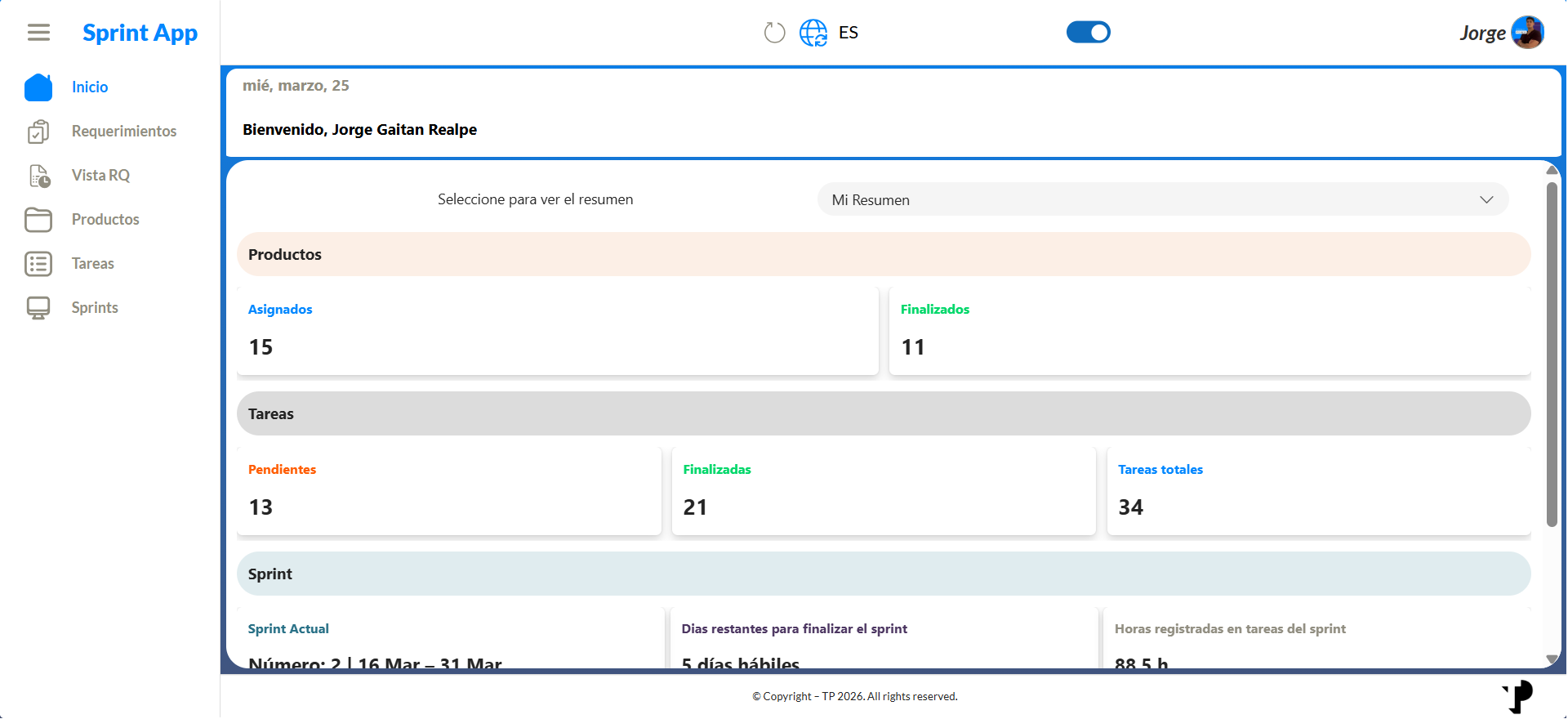Click the Copyright TP 2026 footer text
Viewport: 1568px width, 719px height.
(x=855, y=696)
